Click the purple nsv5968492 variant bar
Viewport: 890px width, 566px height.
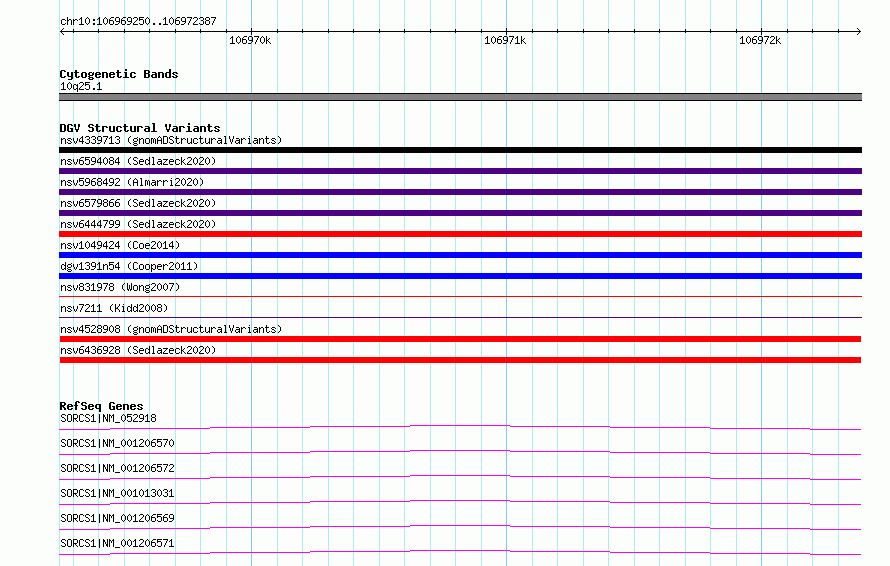[x=460, y=192]
